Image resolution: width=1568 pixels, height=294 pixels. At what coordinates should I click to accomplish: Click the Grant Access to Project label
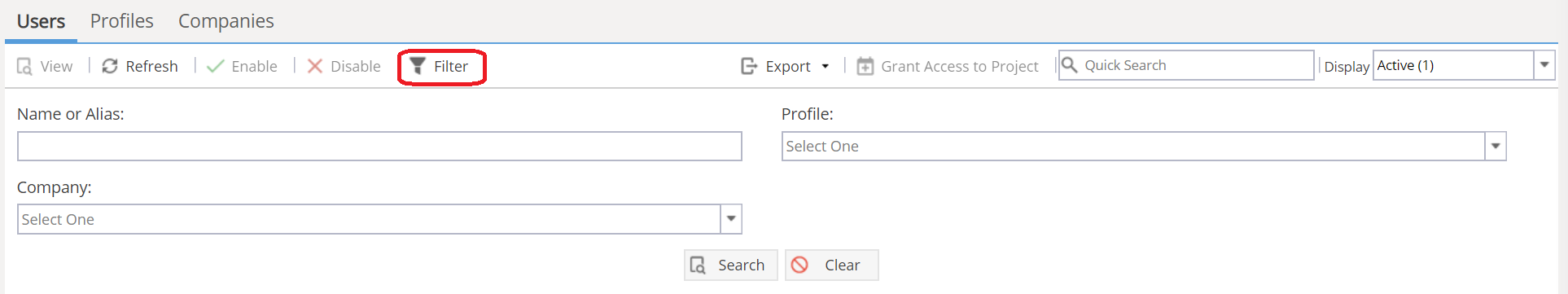tap(960, 67)
